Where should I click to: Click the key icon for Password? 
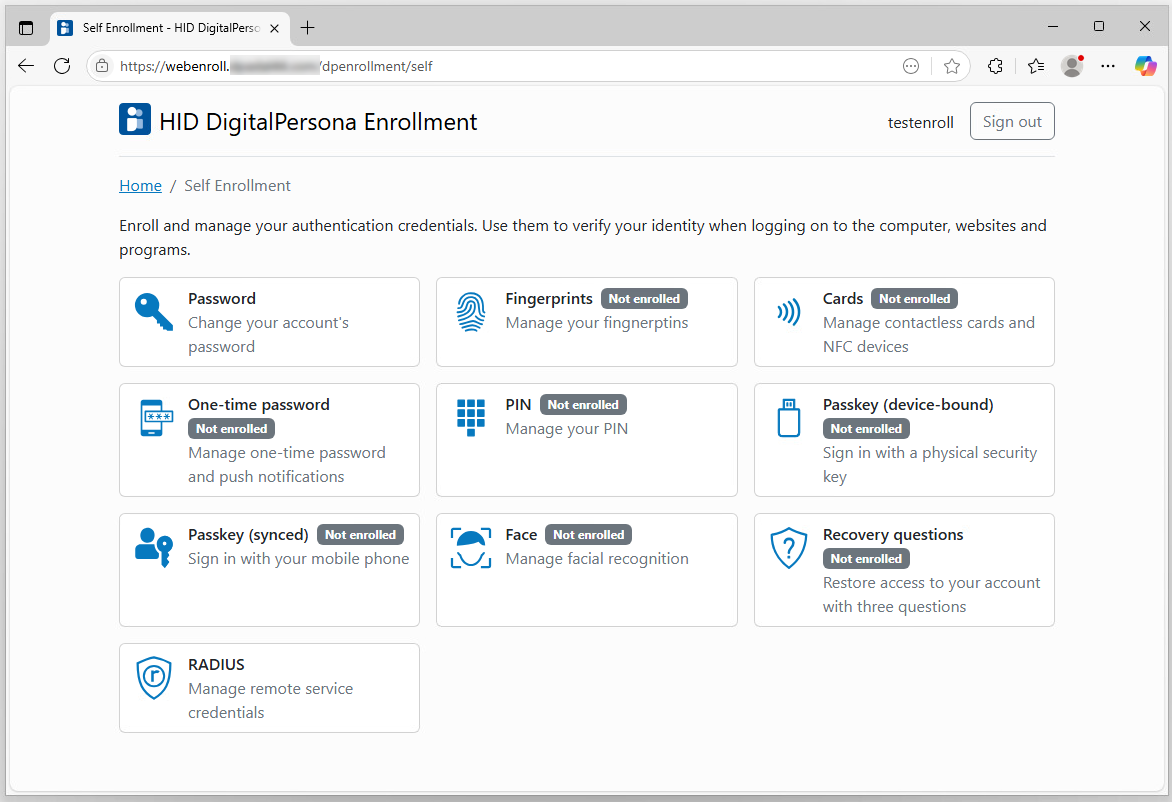[154, 312]
